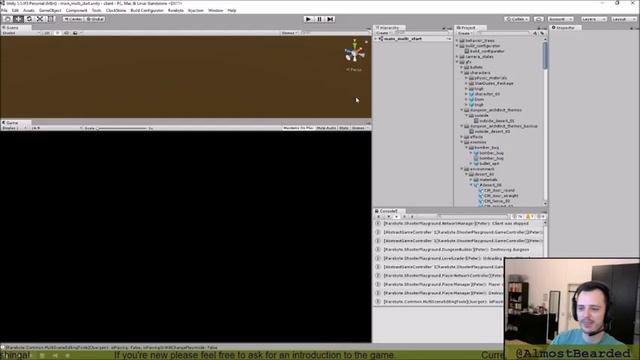
Task: Click the Project panel search field
Action: pyautogui.click(x=504, y=33)
